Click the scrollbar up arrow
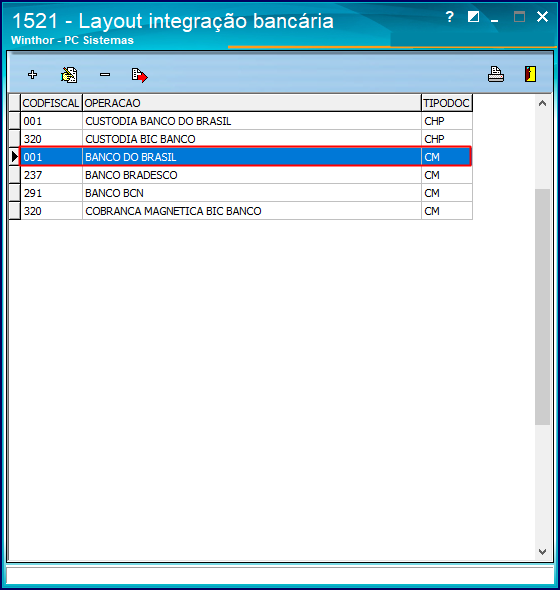This screenshot has height=590, width=560. tap(542, 103)
